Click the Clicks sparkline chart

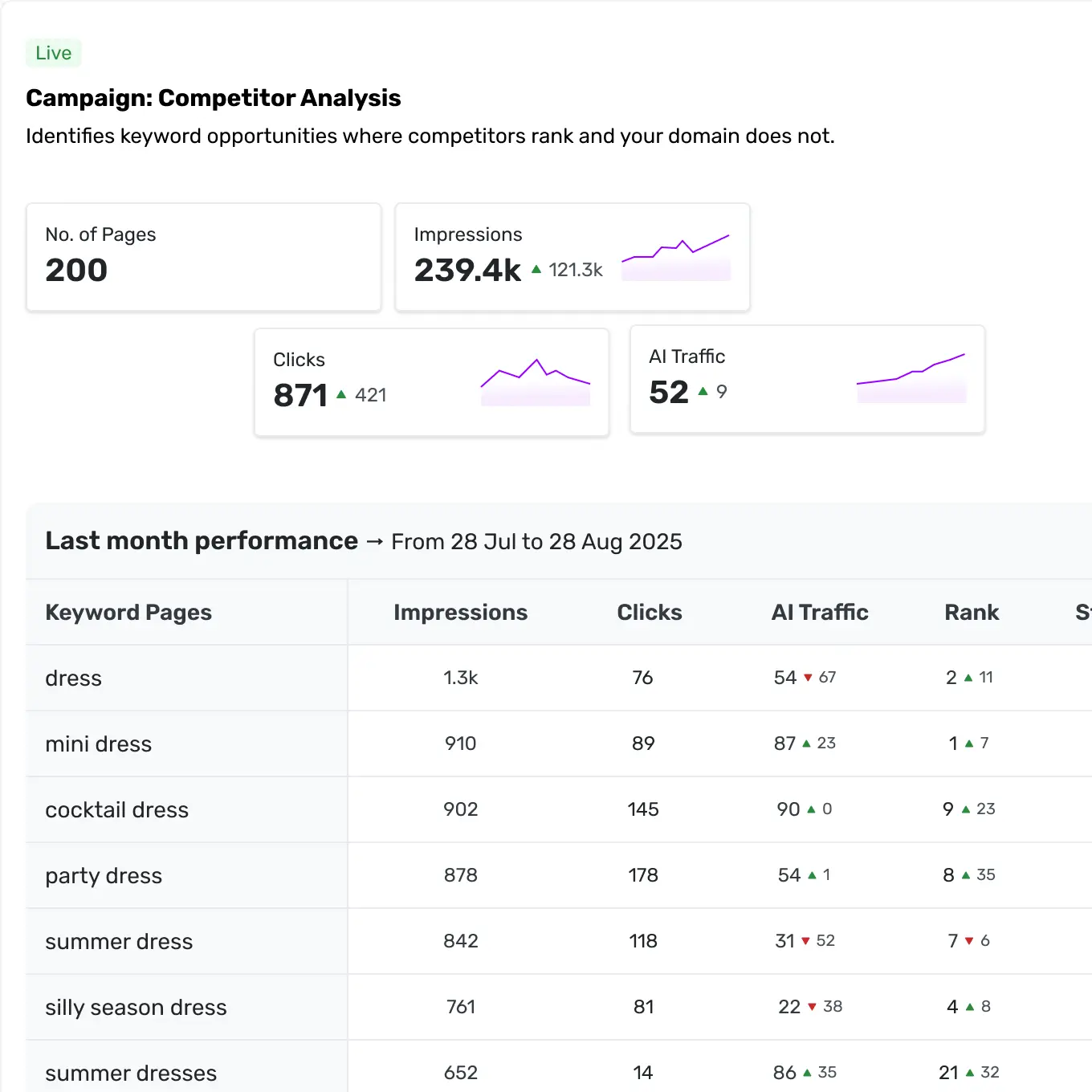536,382
